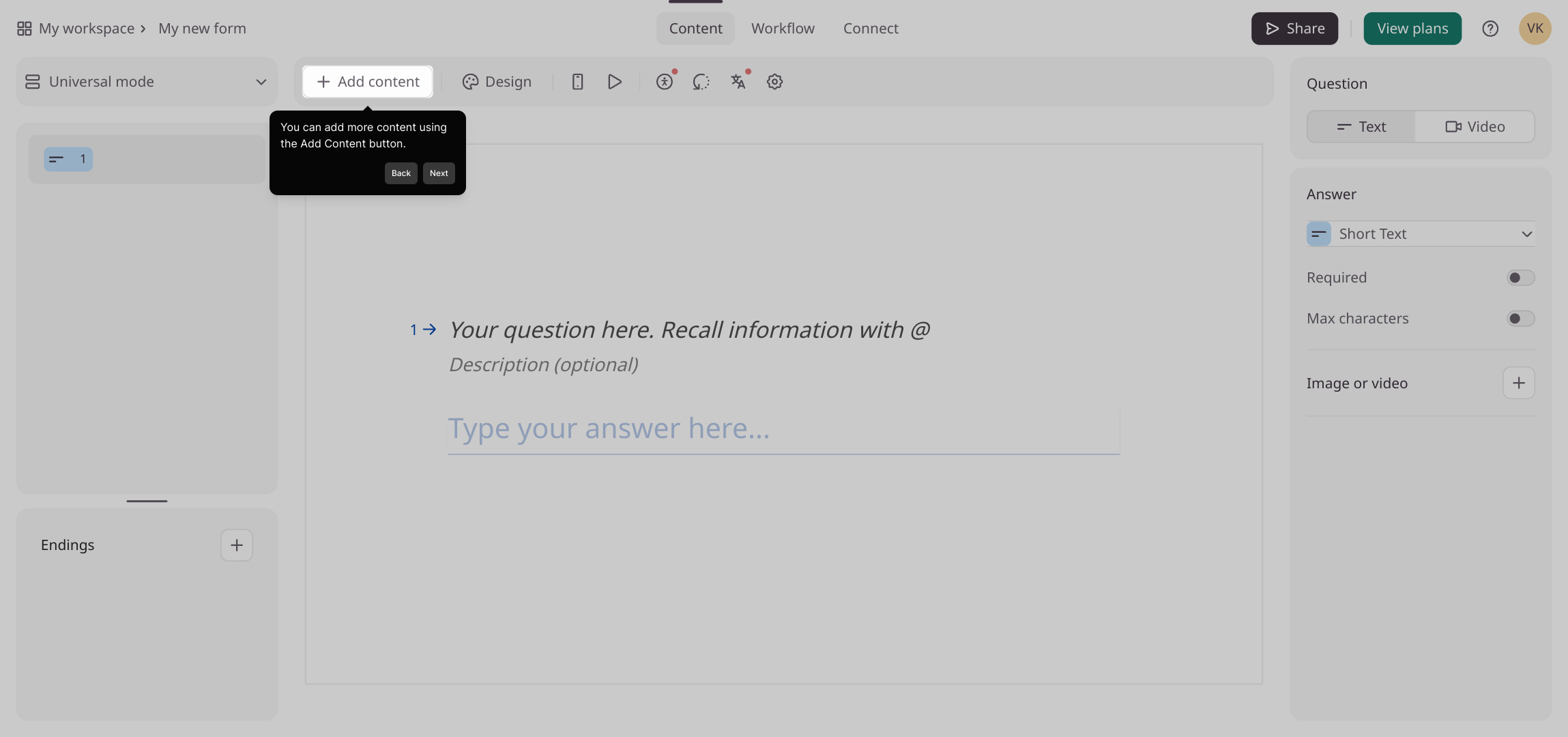Viewport: 1568px width, 737px height.
Task: Add image or video with plus
Action: pyautogui.click(x=1519, y=383)
